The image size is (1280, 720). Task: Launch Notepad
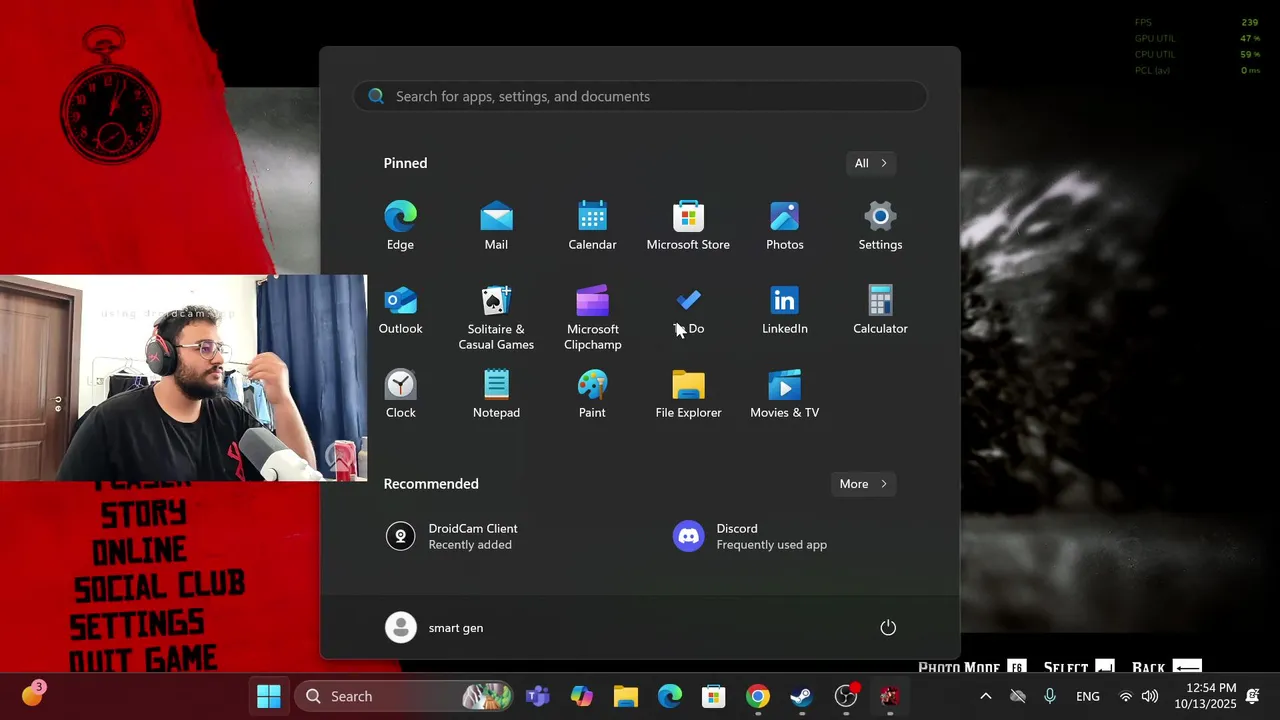496,394
